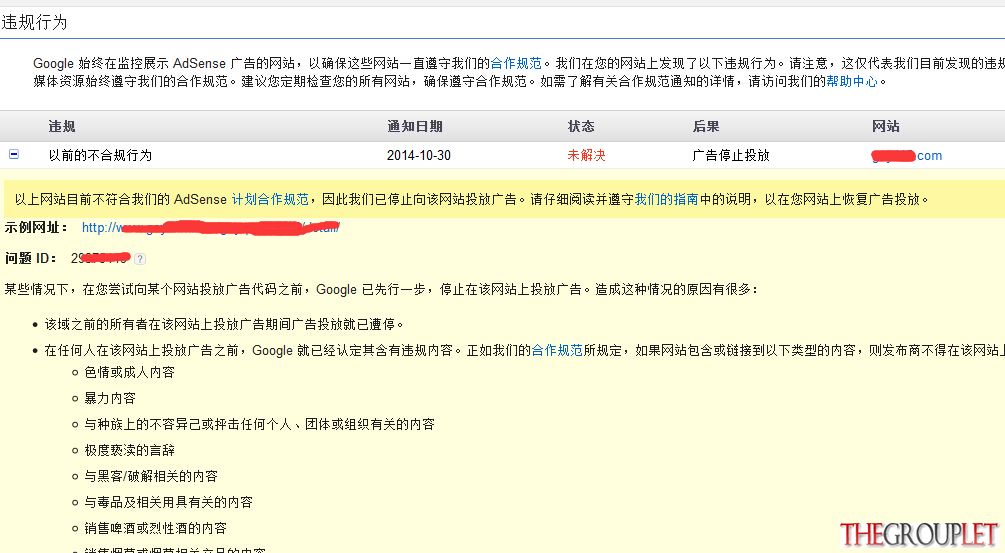Click the 网站 column header
This screenshot has width=1005, height=553.
coord(885,126)
